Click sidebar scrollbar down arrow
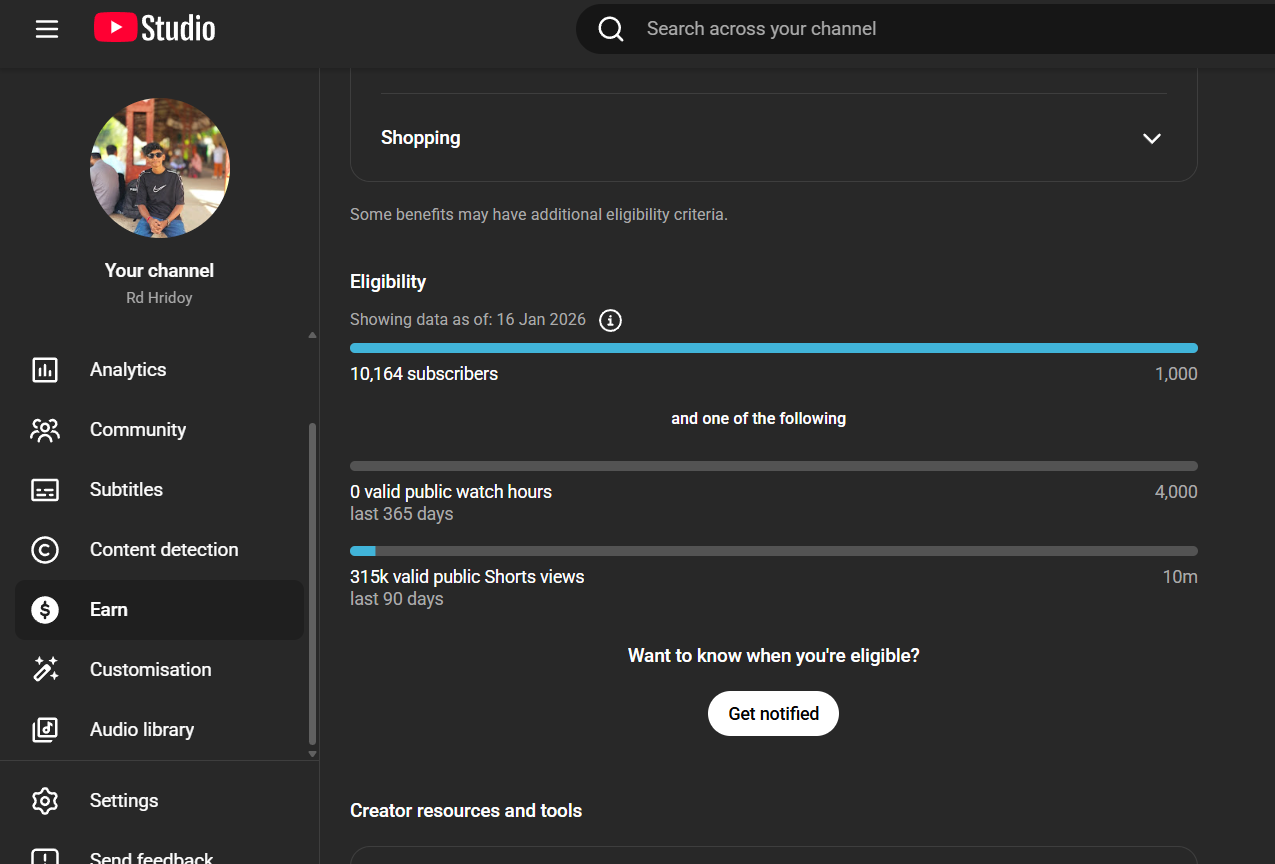This screenshot has height=864, width=1275. (312, 753)
